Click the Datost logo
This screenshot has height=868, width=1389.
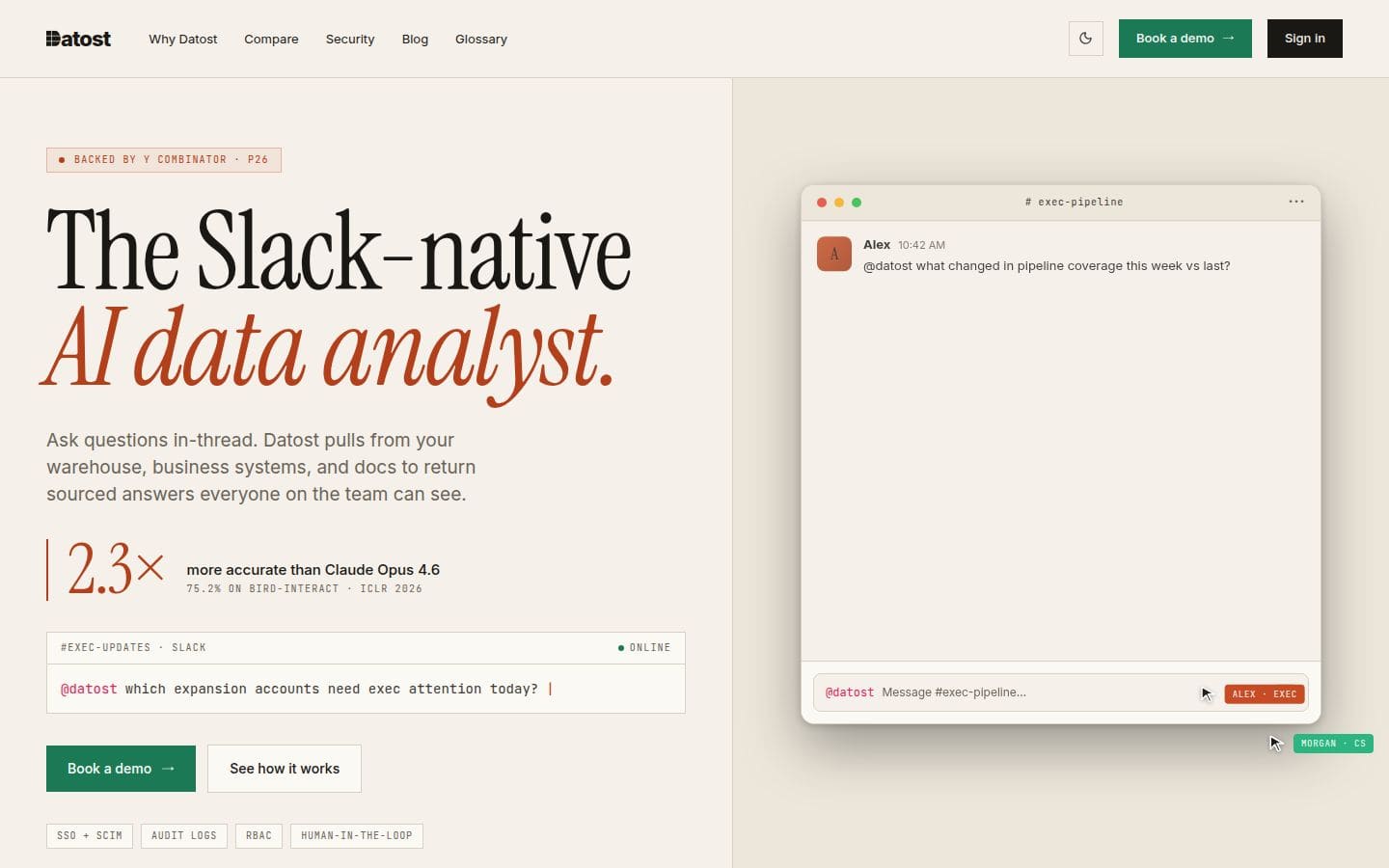[78, 39]
